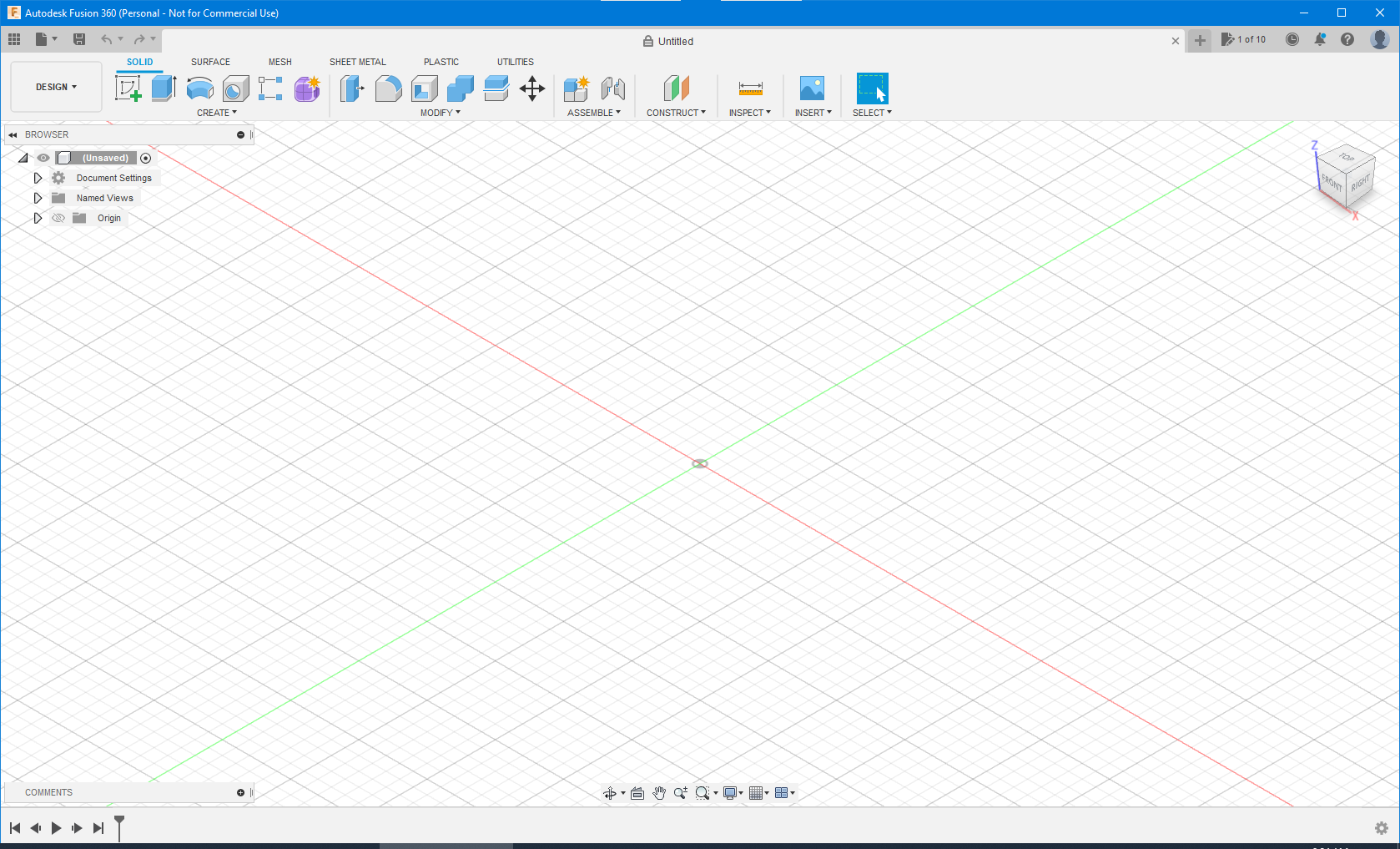
Task: Click the Offset Plane construct icon
Action: tap(676, 88)
